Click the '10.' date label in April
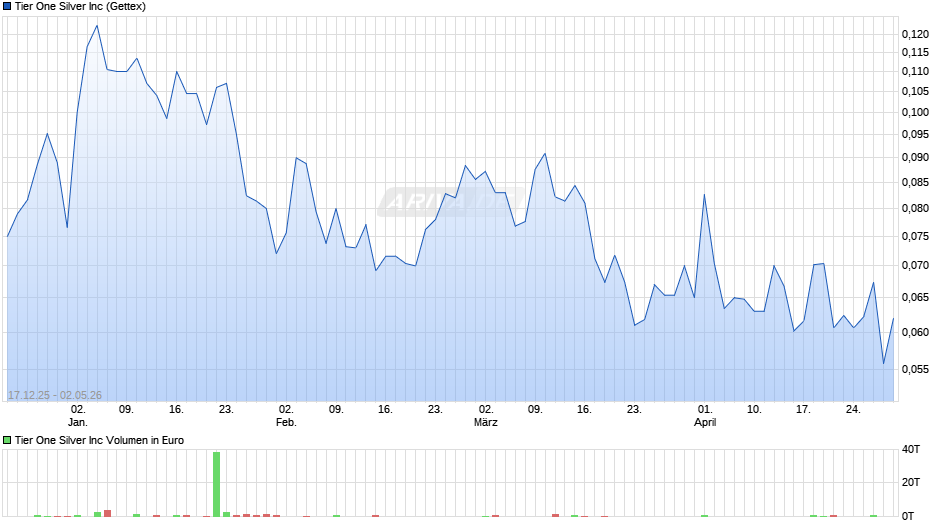This screenshot has width=940, height=526. pos(754,410)
